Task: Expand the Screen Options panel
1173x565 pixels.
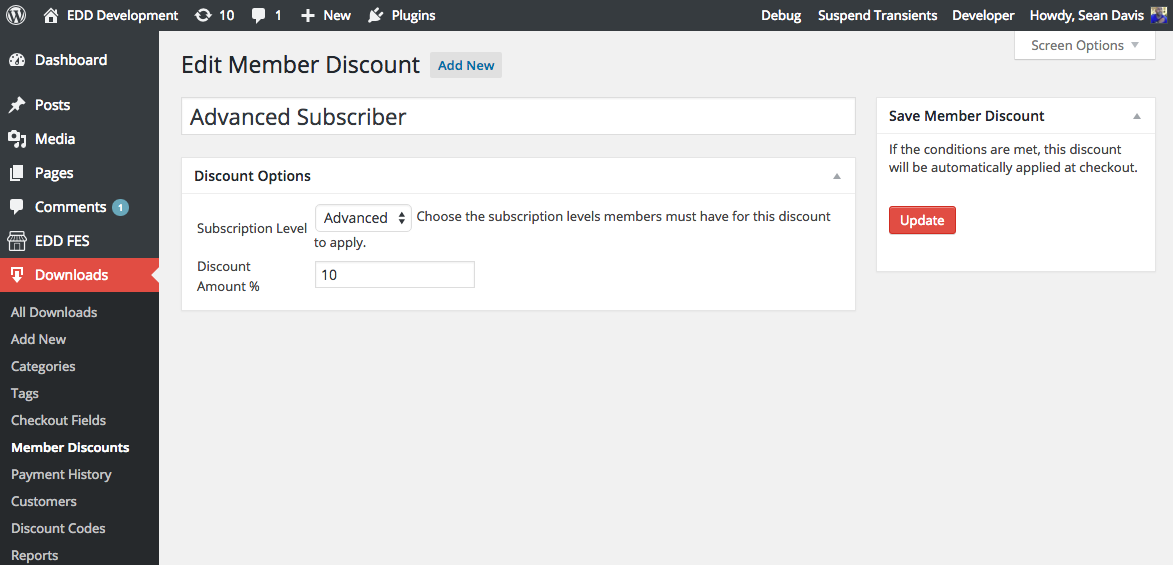Action: (1084, 45)
